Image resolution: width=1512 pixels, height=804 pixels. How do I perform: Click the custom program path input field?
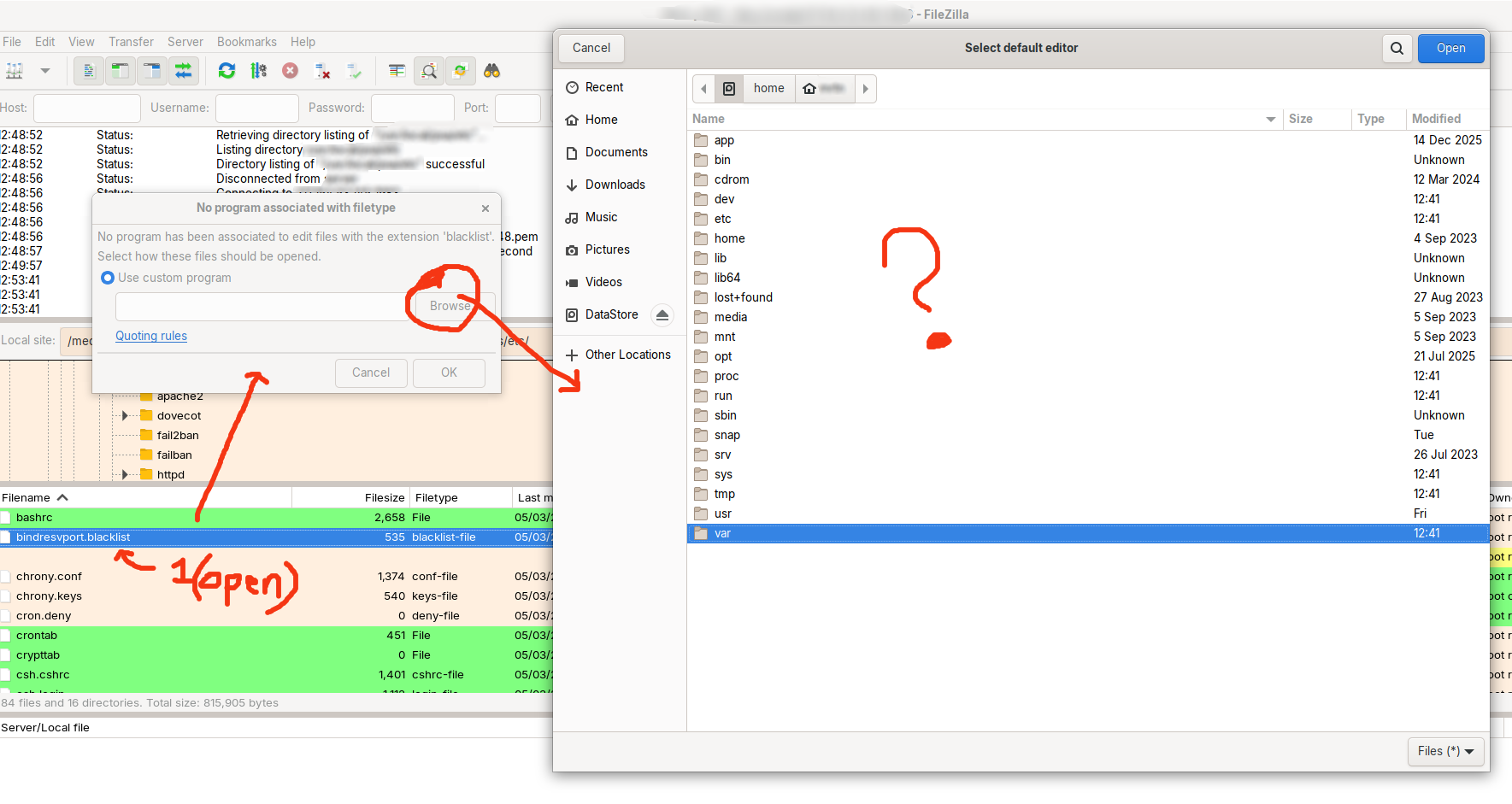(x=260, y=306)
